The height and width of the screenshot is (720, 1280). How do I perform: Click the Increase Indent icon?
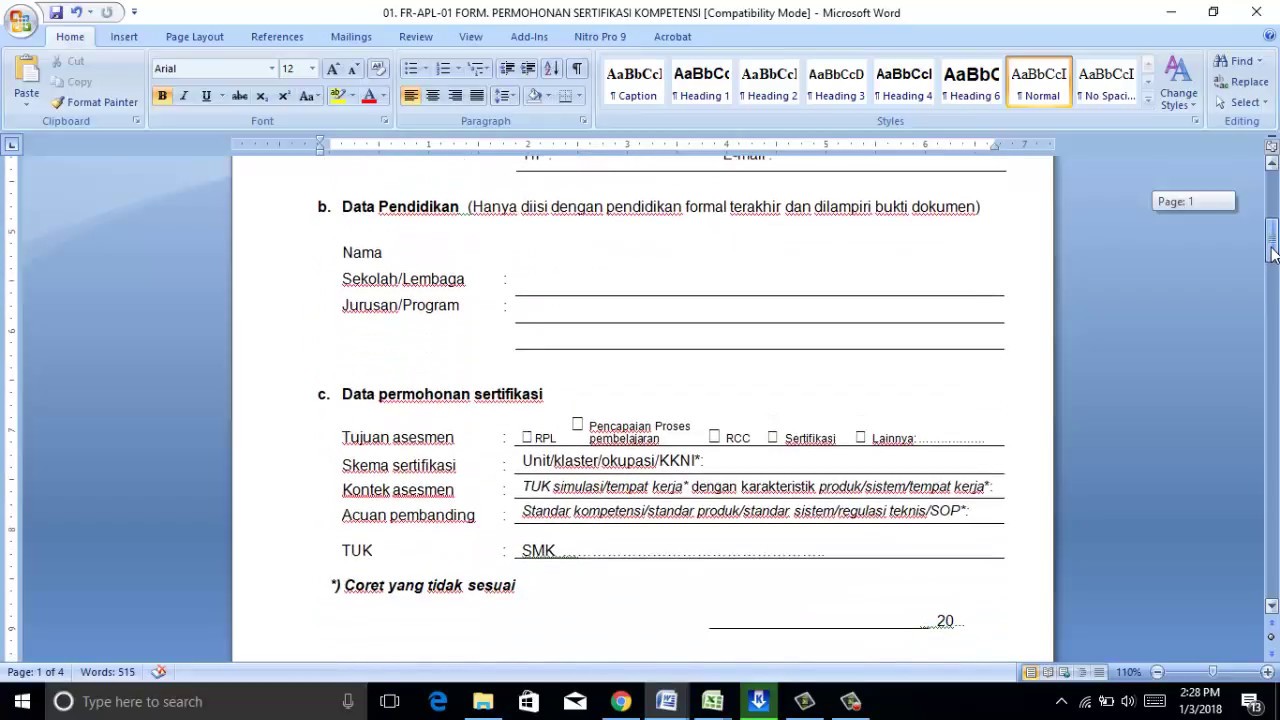(x=529, y=68)
